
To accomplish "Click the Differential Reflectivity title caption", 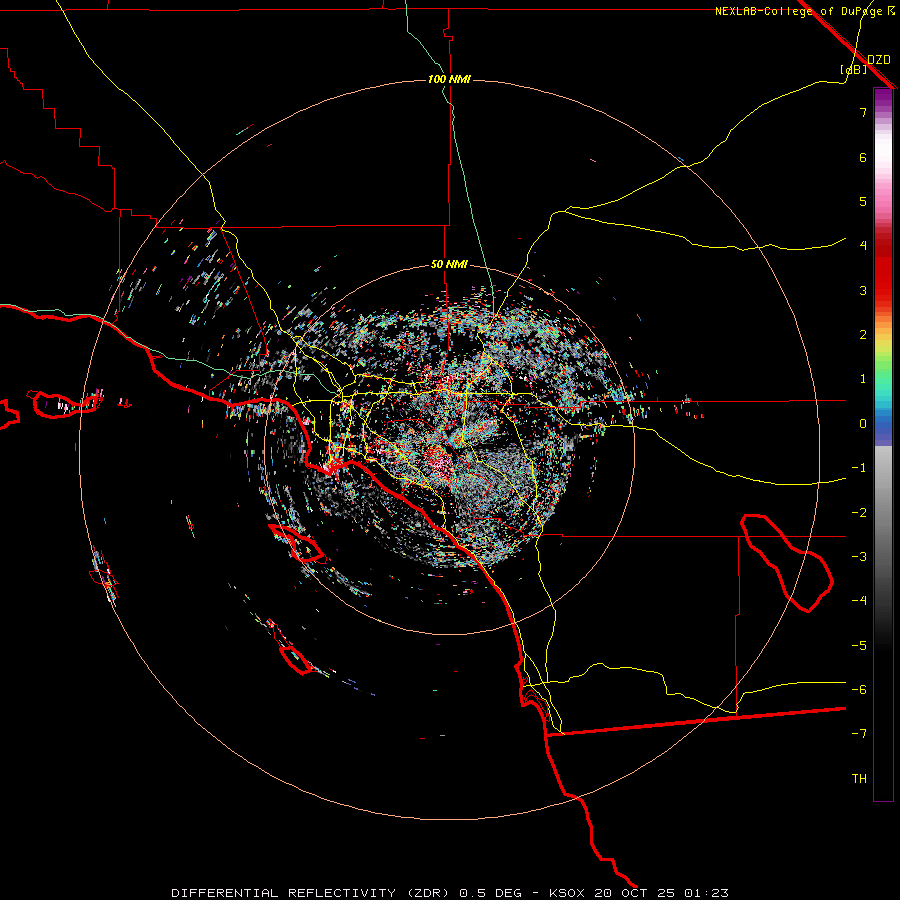I will 450,893.
